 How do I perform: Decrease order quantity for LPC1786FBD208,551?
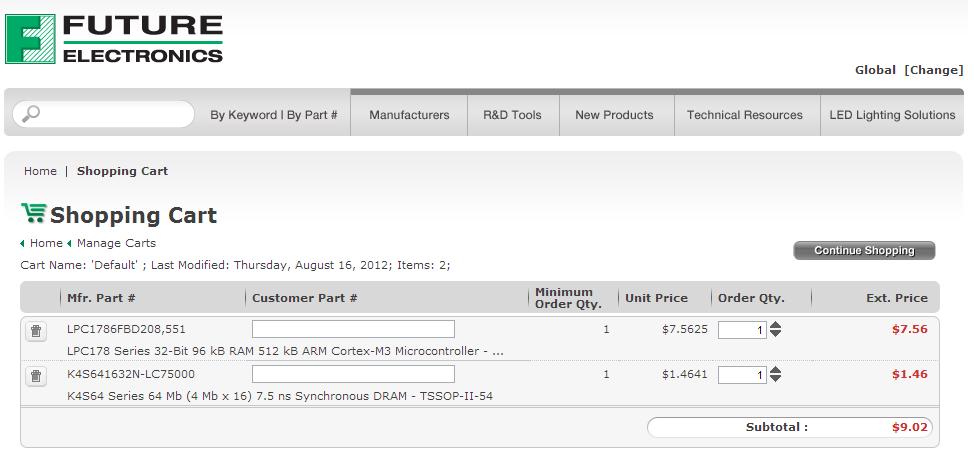776,334
